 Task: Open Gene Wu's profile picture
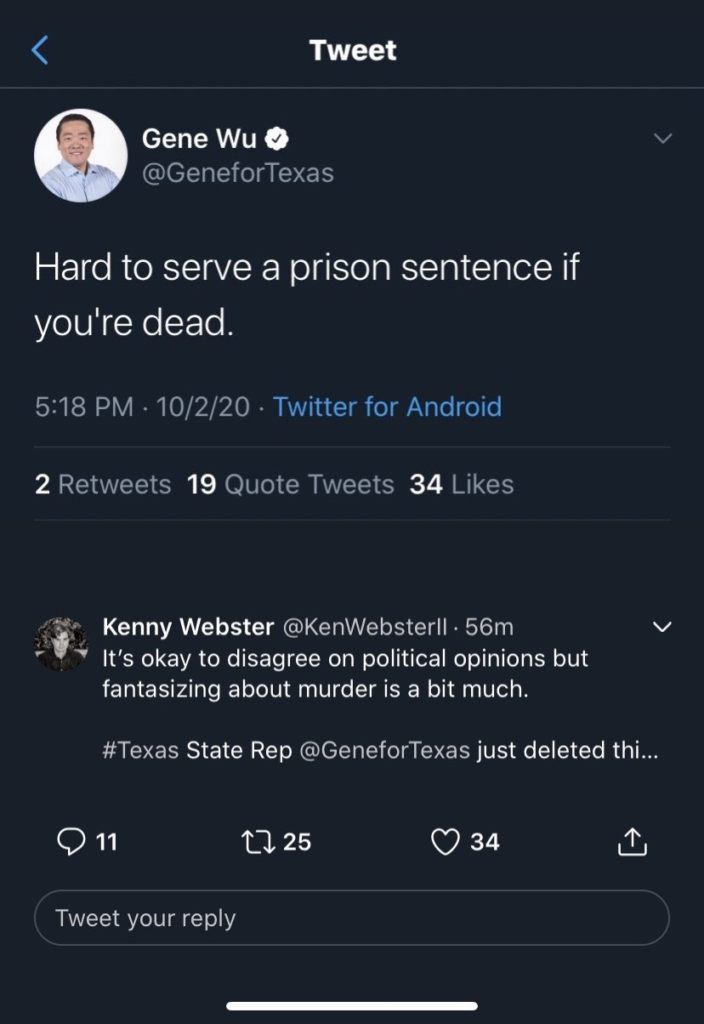[80, 155]
